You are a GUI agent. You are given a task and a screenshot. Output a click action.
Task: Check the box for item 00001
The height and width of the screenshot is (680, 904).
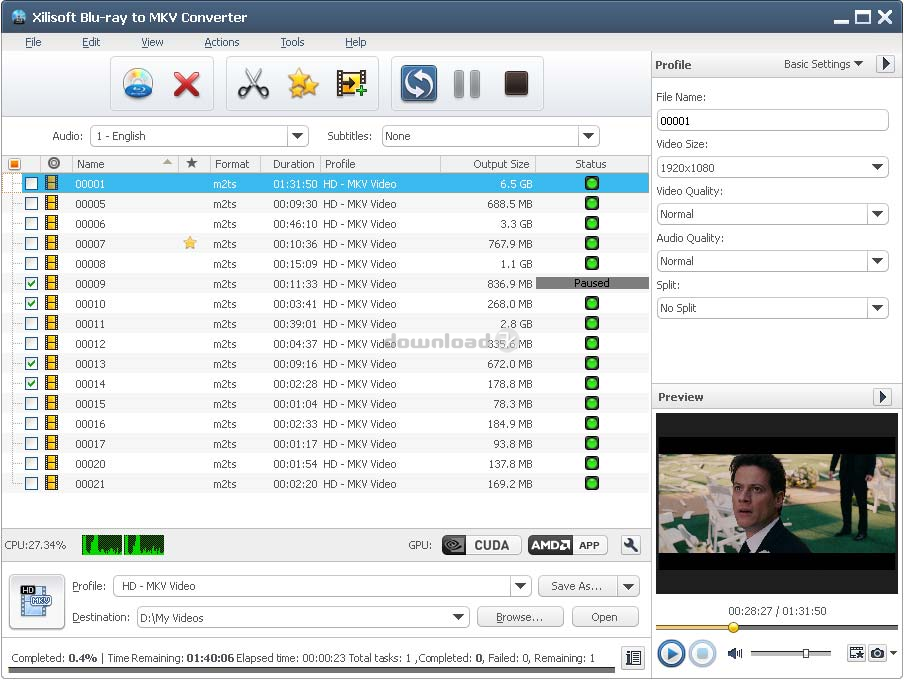[x=32, y=183]
